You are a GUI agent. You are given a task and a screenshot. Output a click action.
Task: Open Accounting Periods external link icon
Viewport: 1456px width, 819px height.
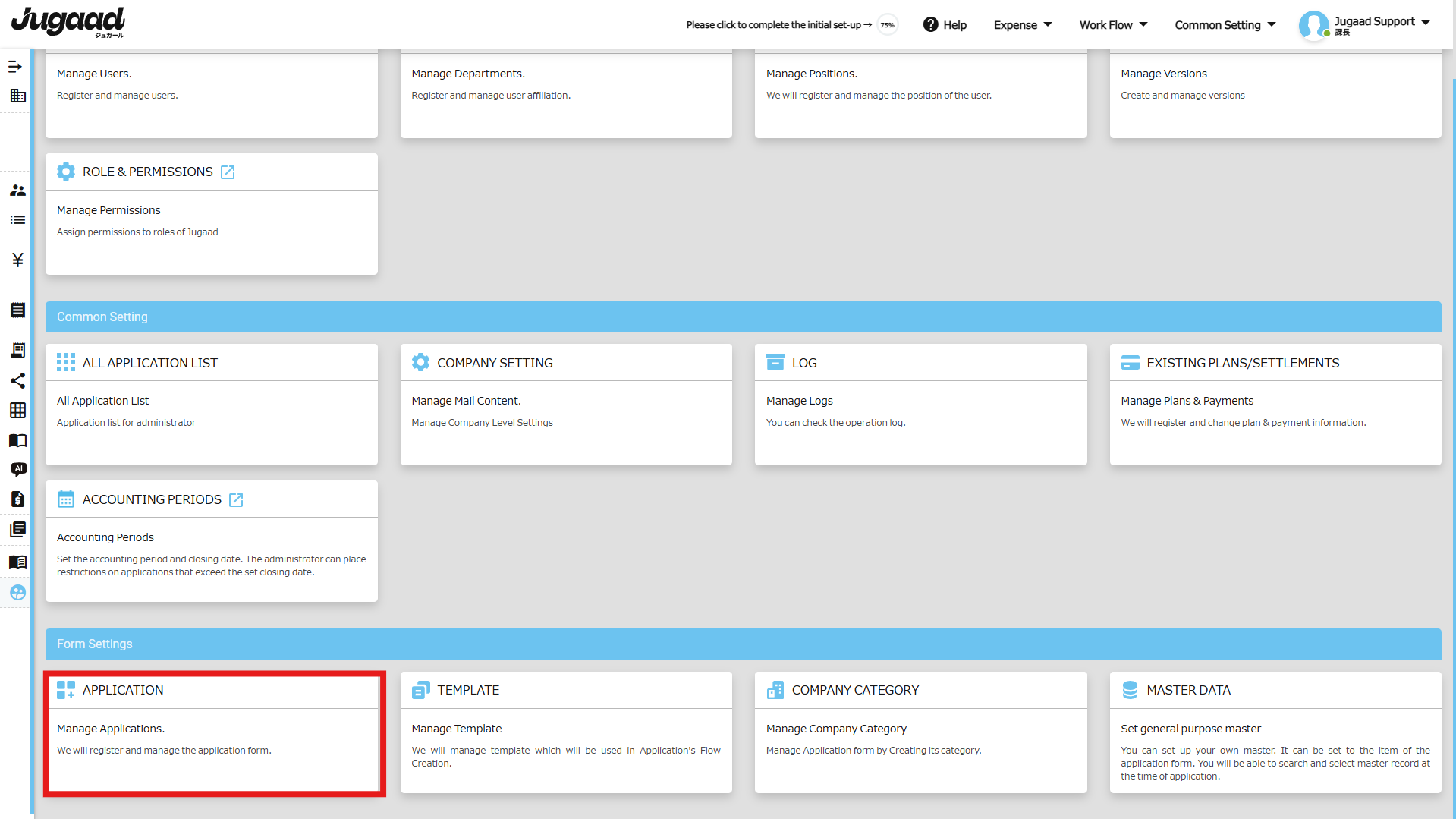(x=236, y=500)
